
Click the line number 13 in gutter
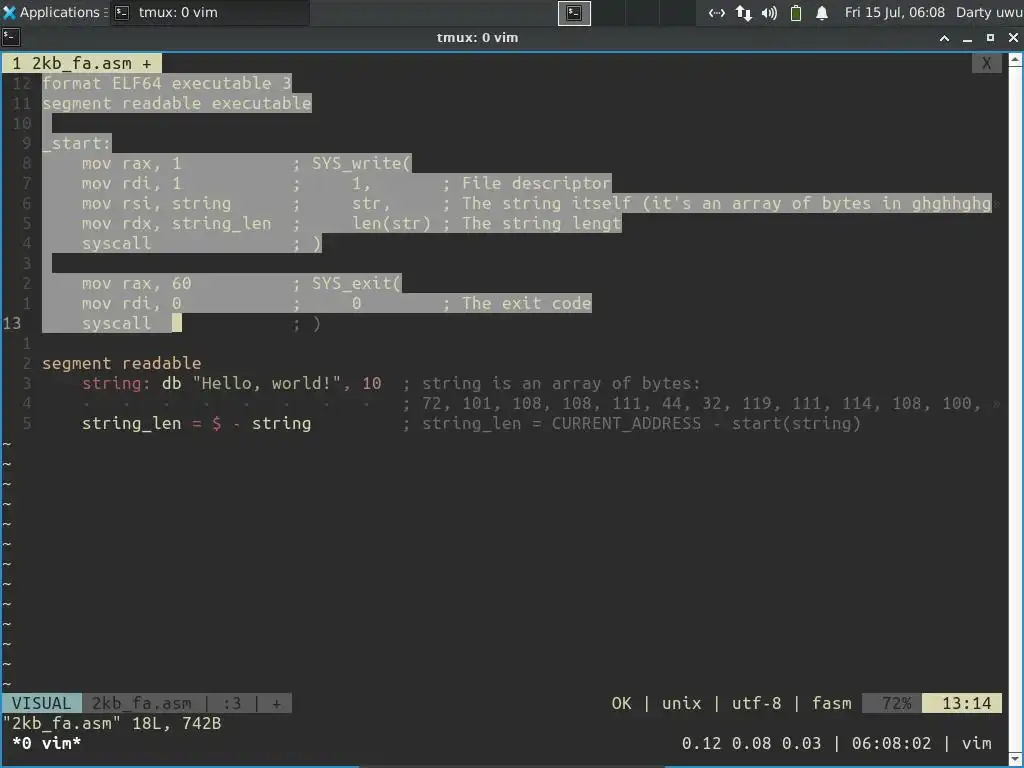pos(12,323)
